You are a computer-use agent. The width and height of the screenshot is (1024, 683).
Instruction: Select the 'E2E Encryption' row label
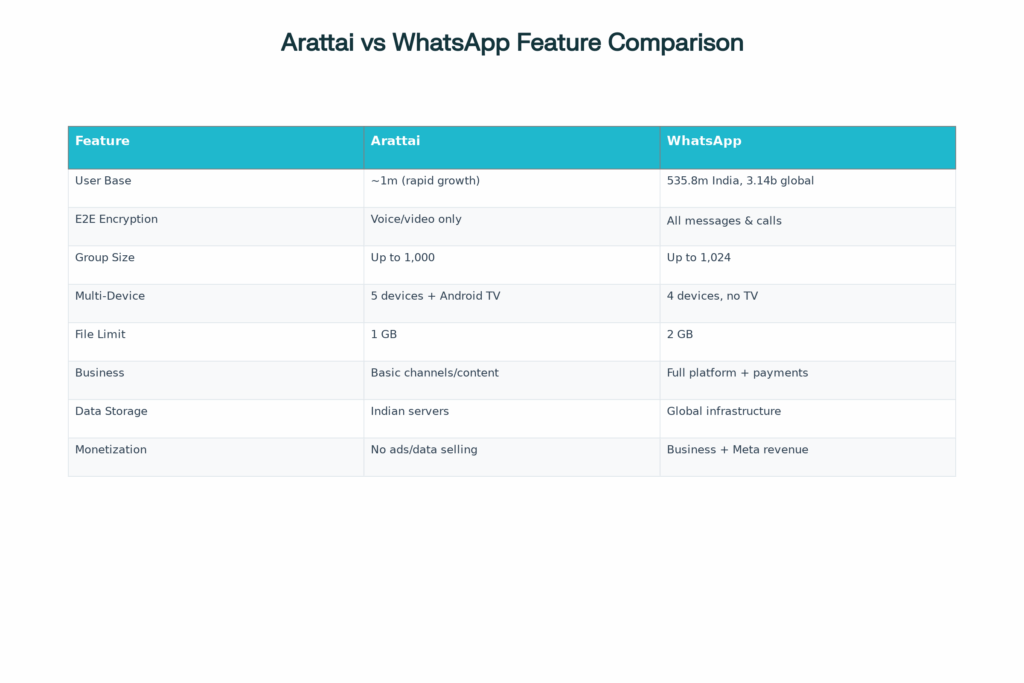click(116, 219)
